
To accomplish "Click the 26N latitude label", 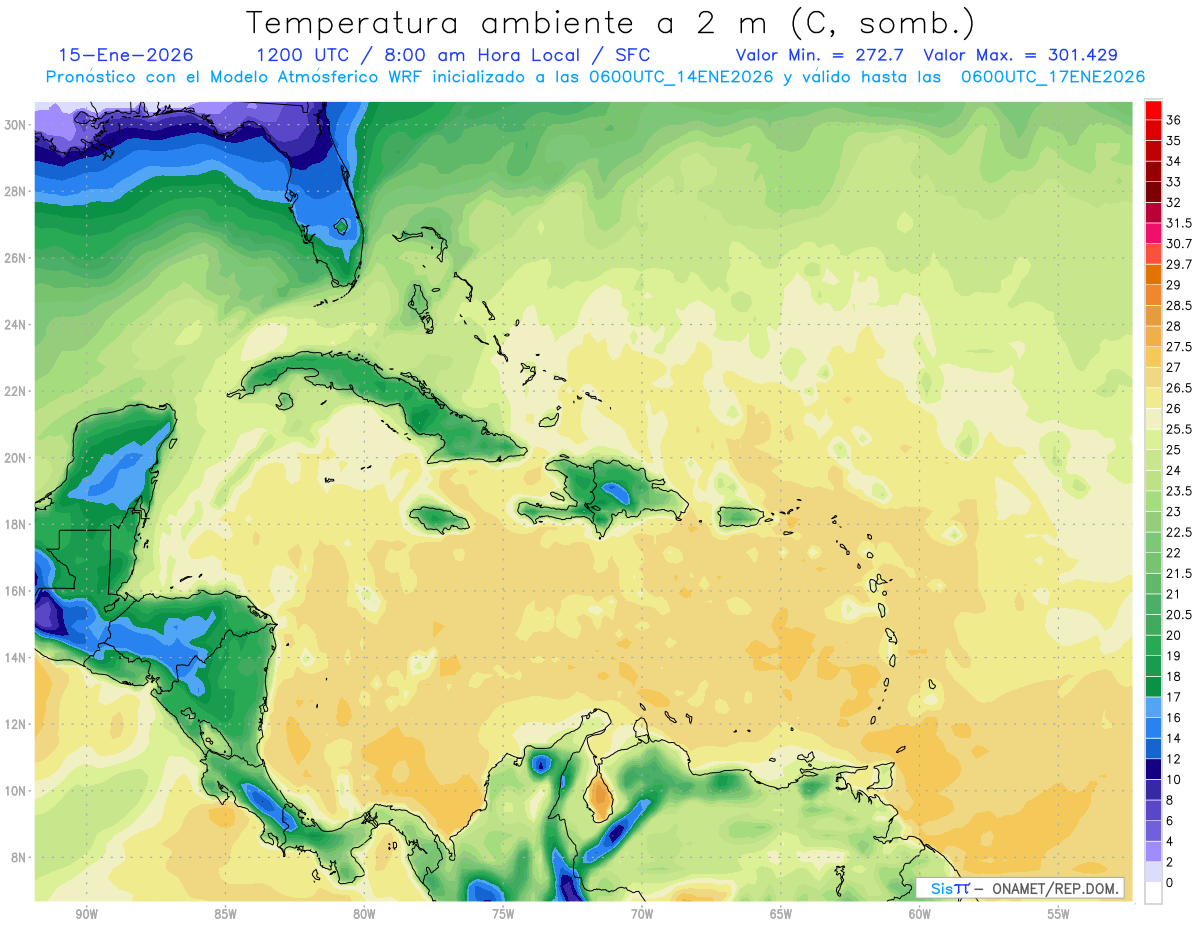I will tap(17, 258).
